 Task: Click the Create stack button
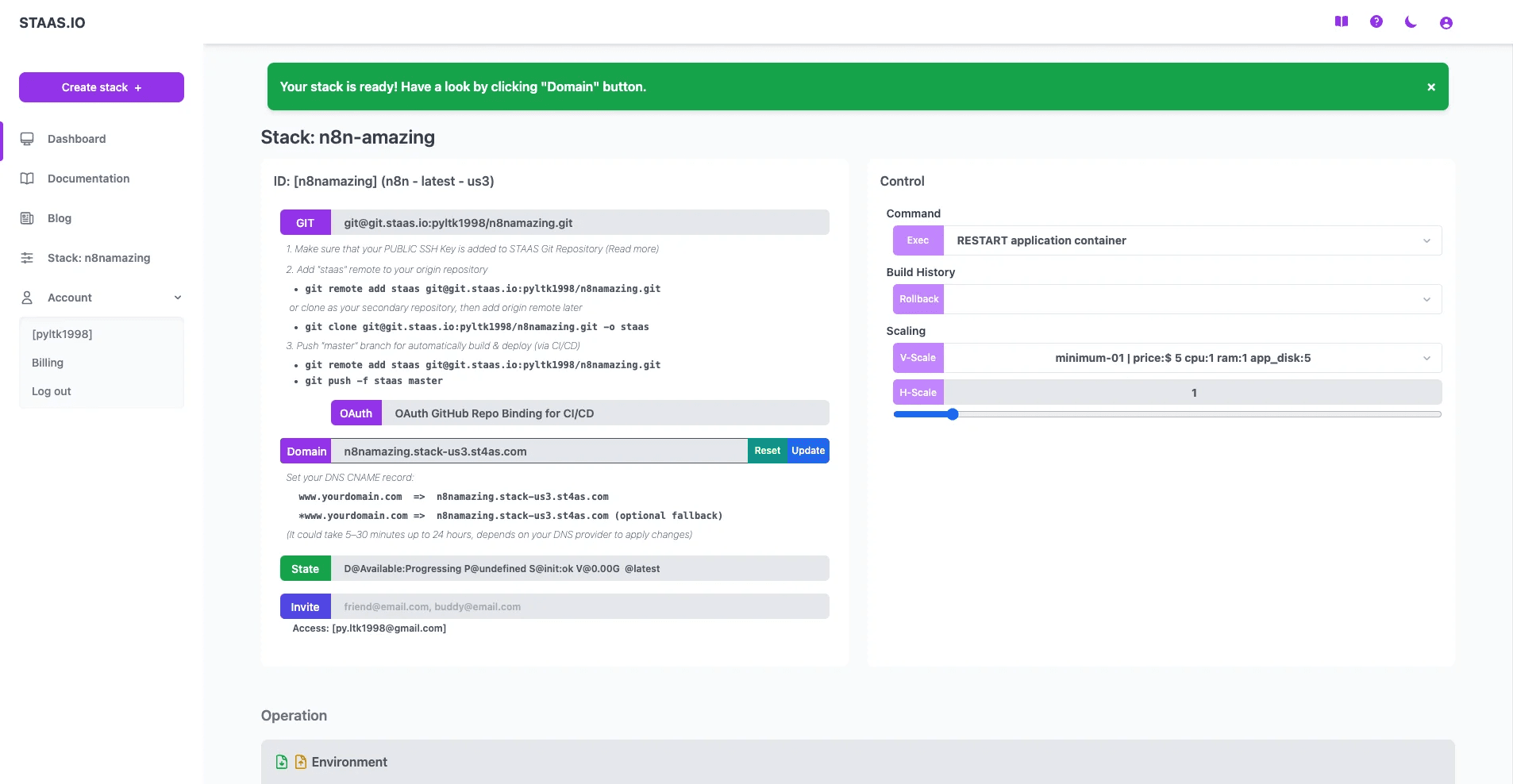coord(102,87)
